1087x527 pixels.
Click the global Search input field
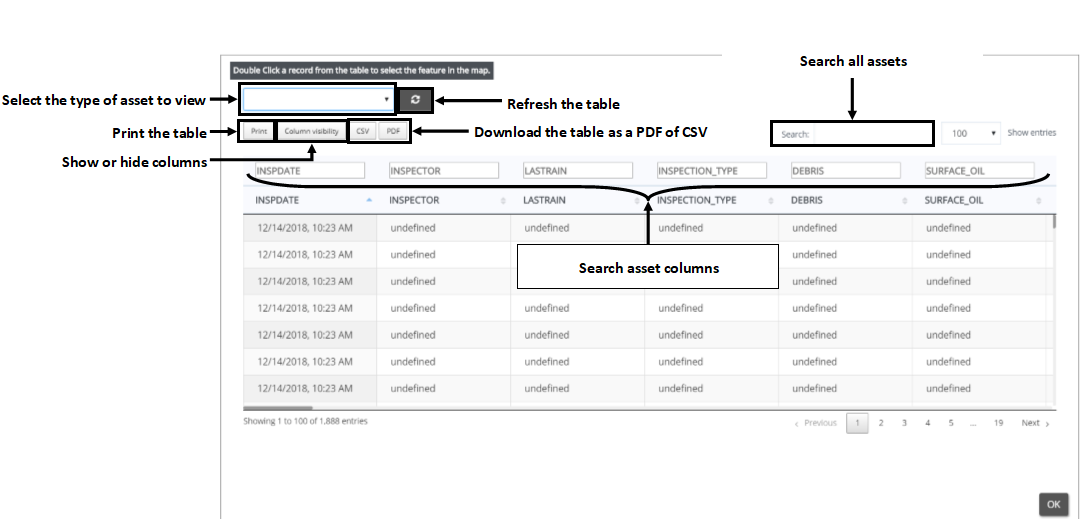[872, 133]
